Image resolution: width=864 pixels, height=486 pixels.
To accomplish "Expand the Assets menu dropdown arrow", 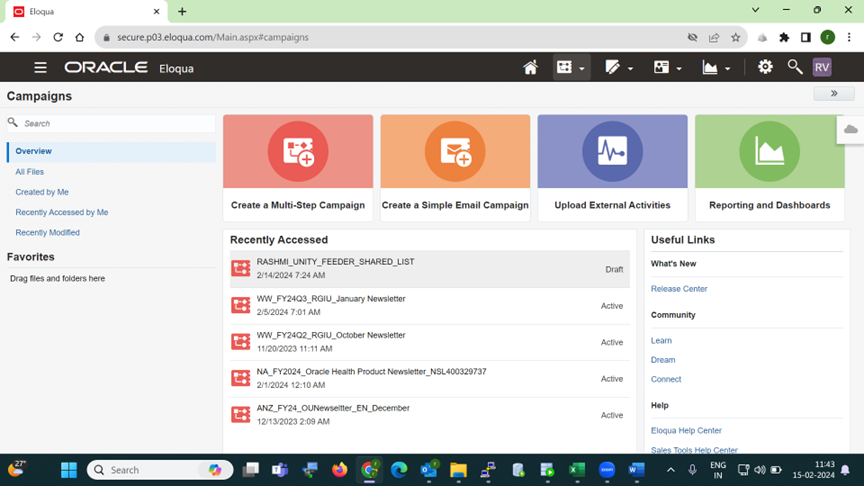I will point(630,68).
